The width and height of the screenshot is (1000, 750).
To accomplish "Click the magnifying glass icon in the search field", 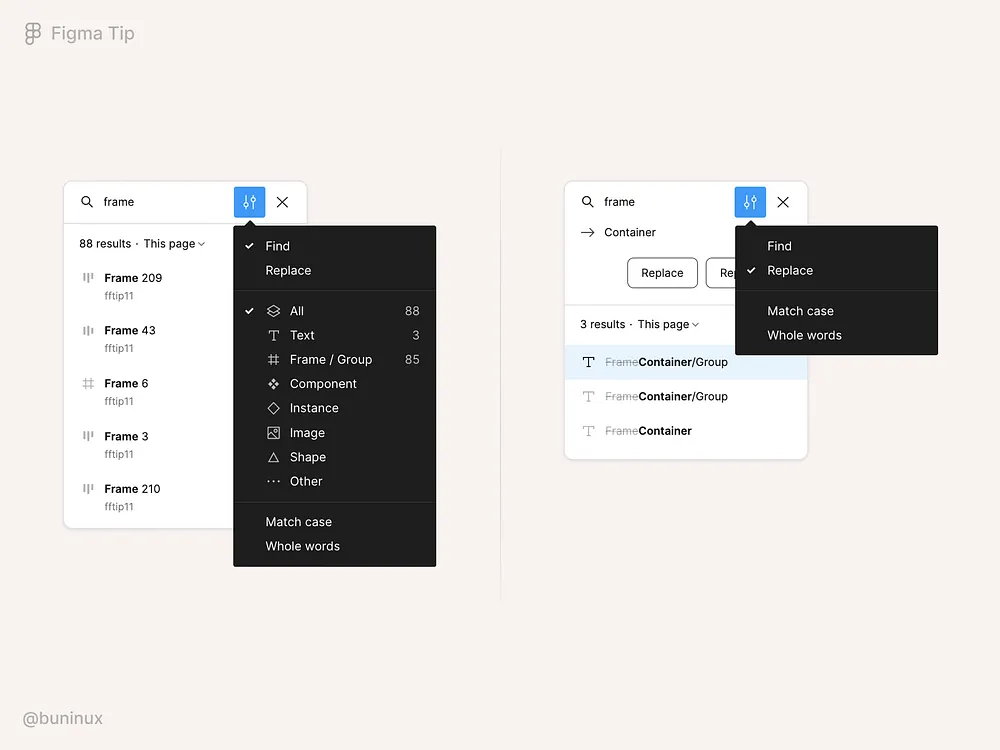I will tap(85, 202).
